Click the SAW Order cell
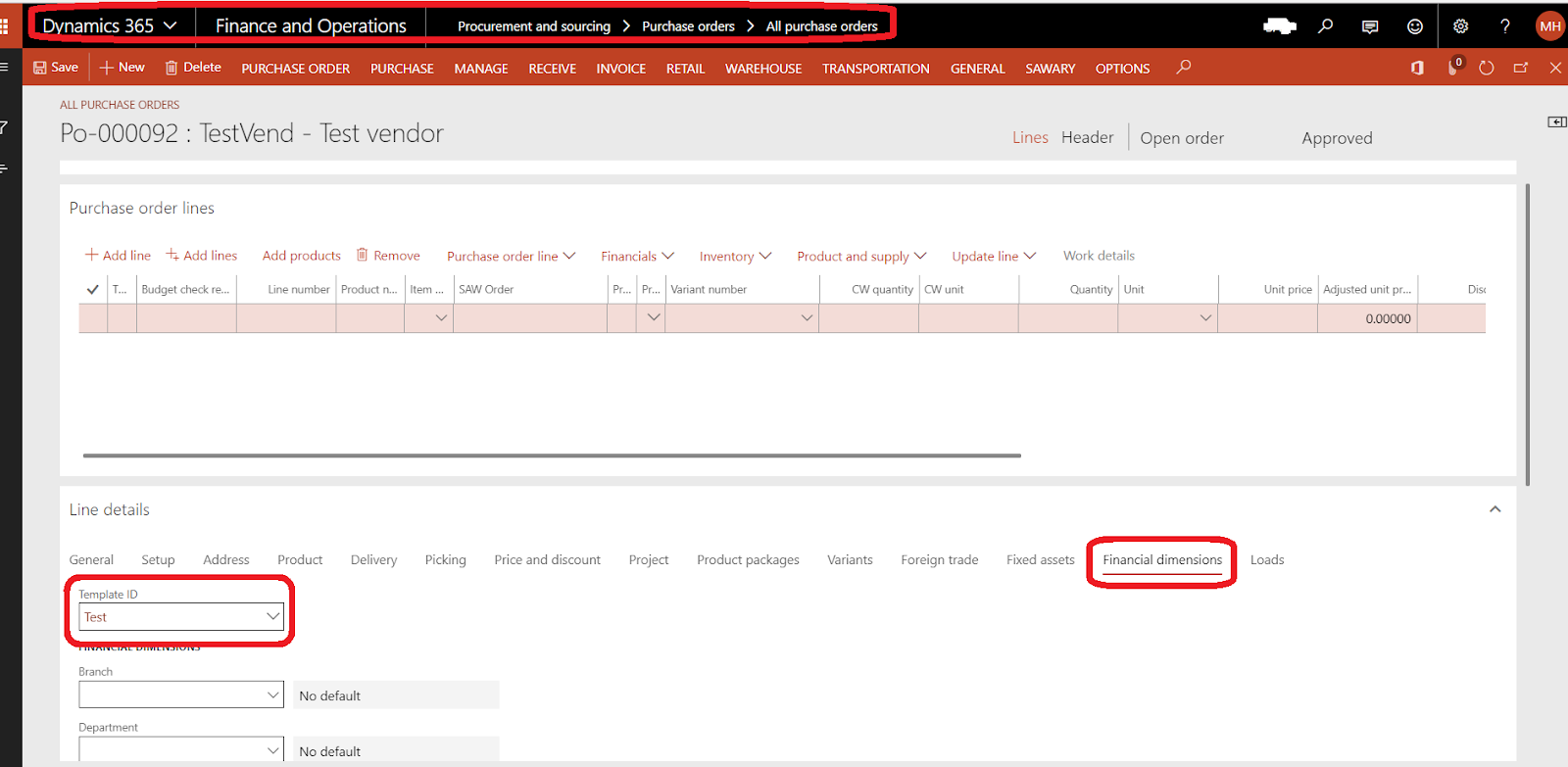The width and height of the screenshot is (1568, 767). (530, 318)
